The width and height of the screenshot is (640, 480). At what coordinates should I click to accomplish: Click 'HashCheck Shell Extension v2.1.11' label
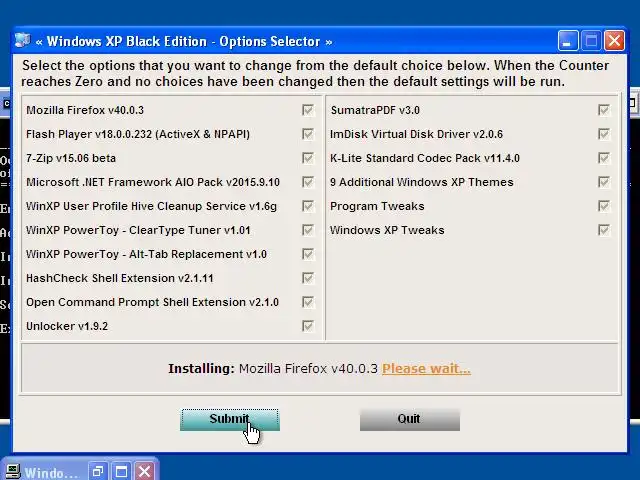tap(120, 278)
